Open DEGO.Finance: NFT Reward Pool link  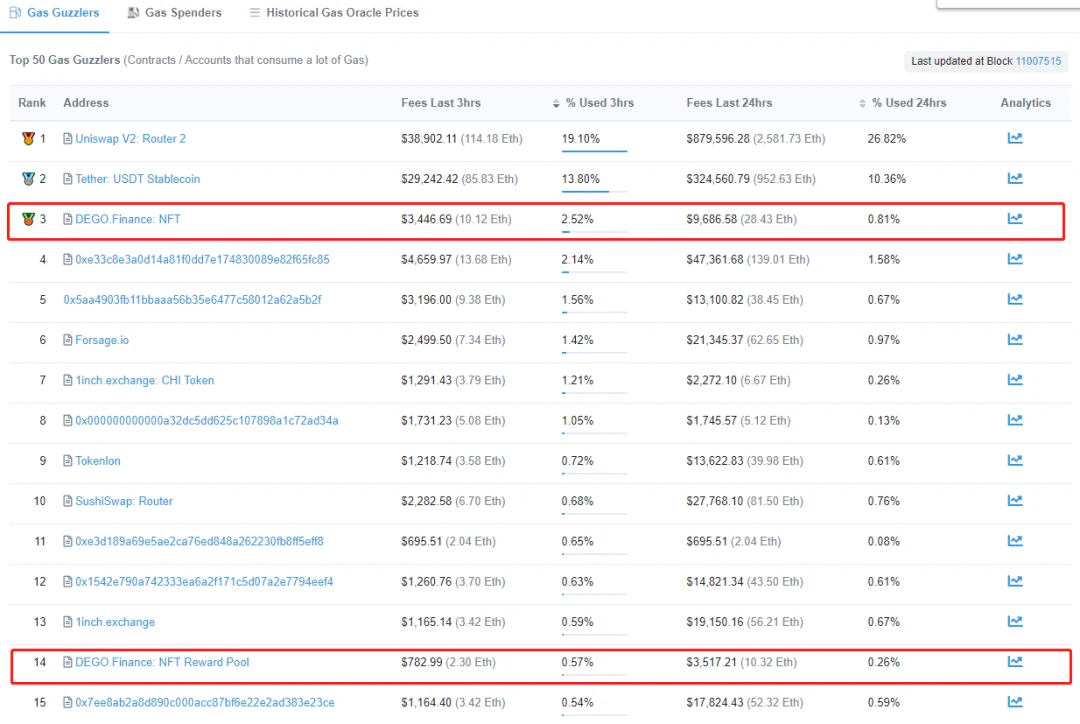(x=162, y=662)
